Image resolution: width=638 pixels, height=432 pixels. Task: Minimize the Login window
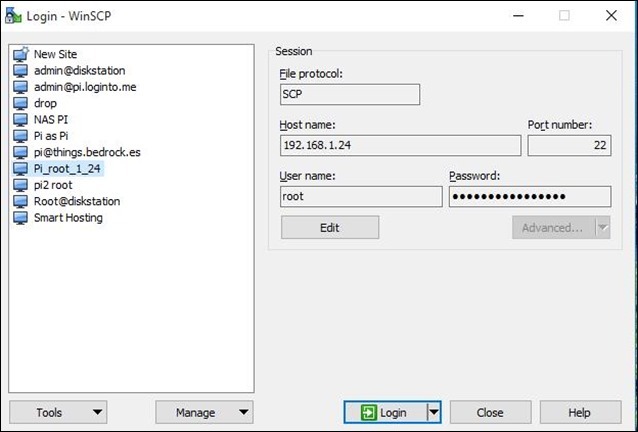518,16
